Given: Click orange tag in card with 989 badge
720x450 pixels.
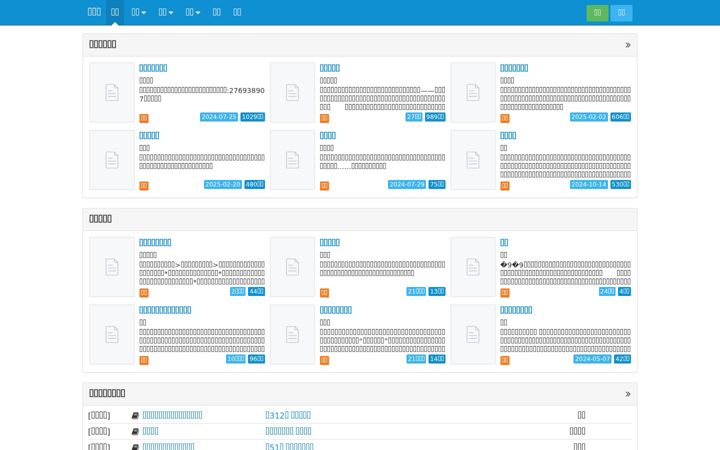Looking at the screenshot, I should click(x=324, y=118).
